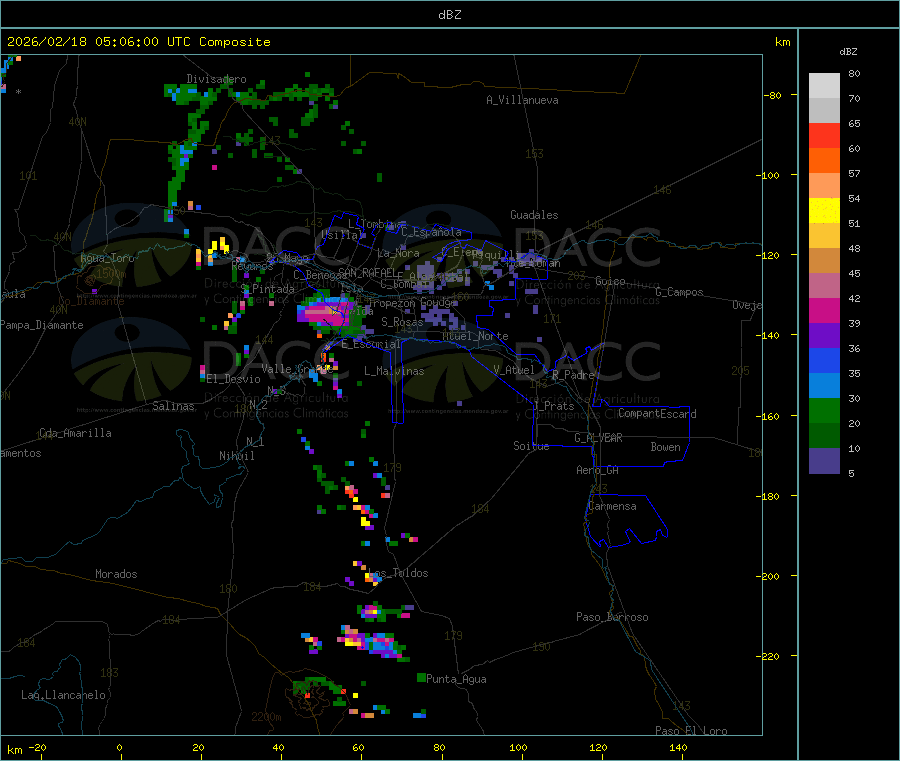Click the V_Atuel location label

514,370
